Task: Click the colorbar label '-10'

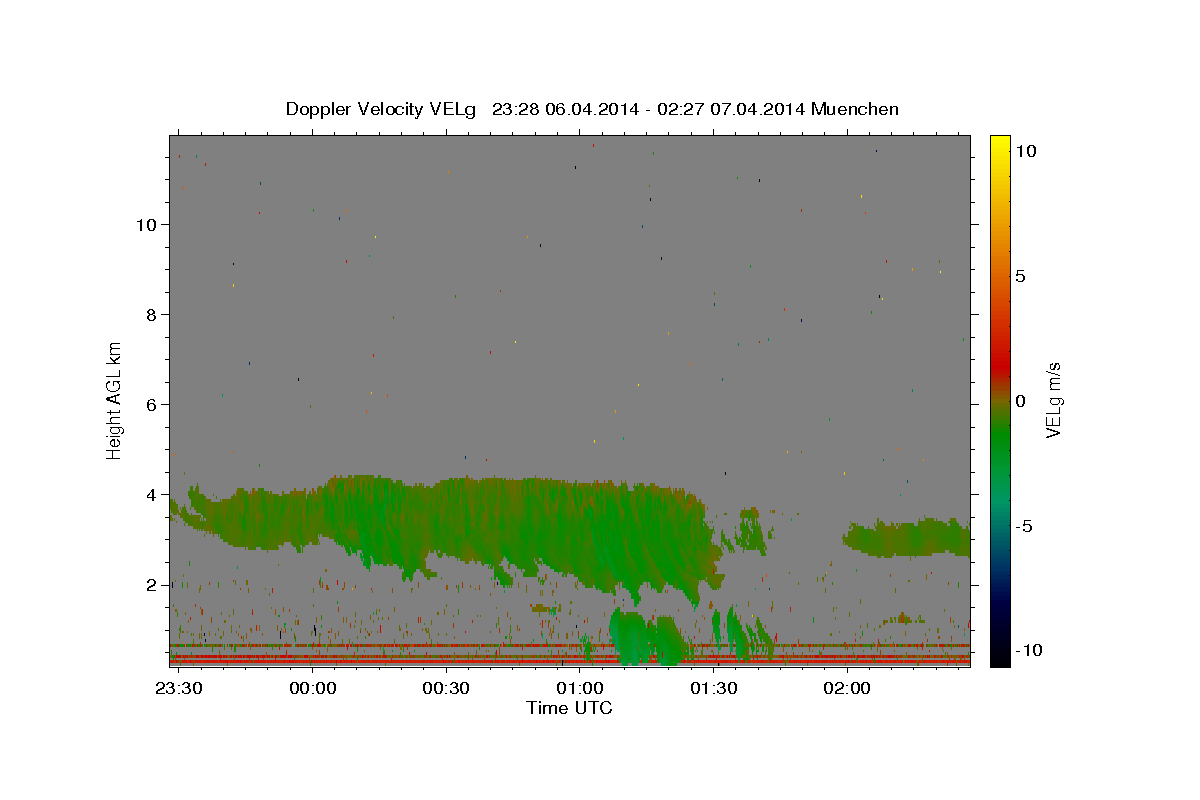Action: click(x=1028, y=651)
